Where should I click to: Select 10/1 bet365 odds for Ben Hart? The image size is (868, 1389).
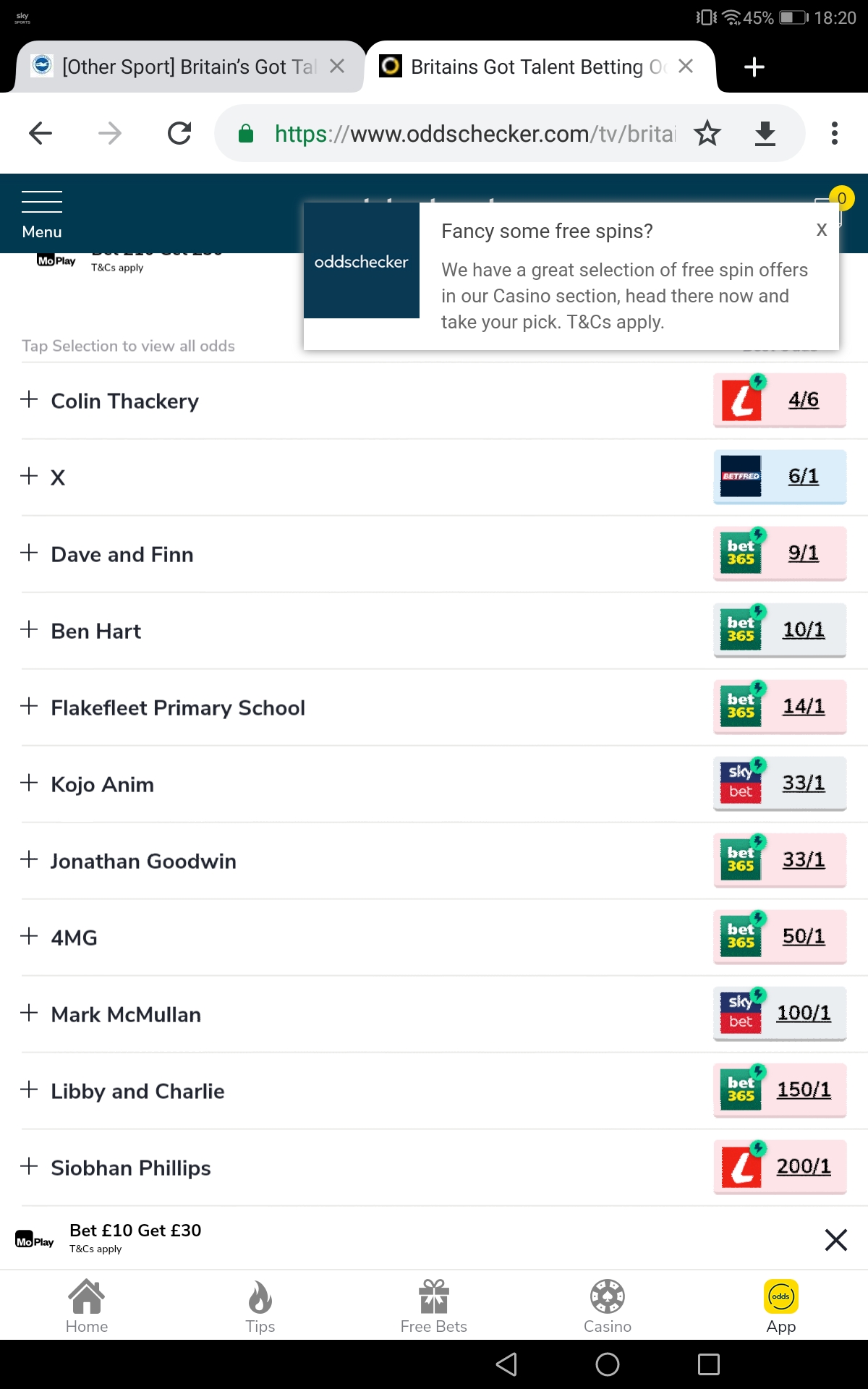[780, 630]
